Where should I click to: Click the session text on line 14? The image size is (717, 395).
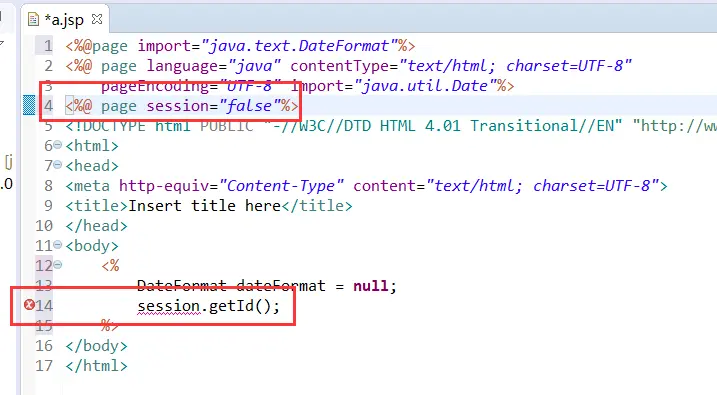[169, 305]
